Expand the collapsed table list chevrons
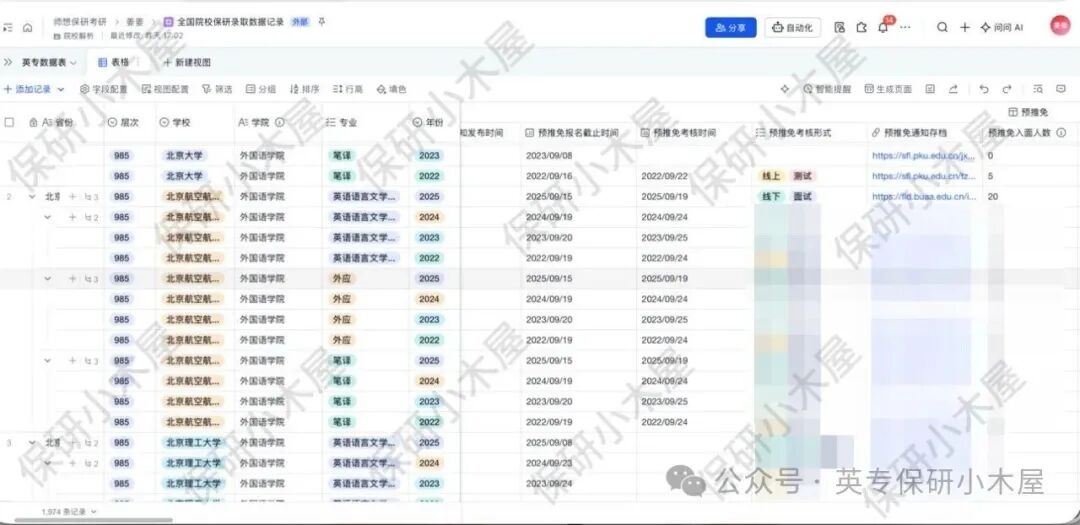Screen dimensions: 1080x525 8,62
